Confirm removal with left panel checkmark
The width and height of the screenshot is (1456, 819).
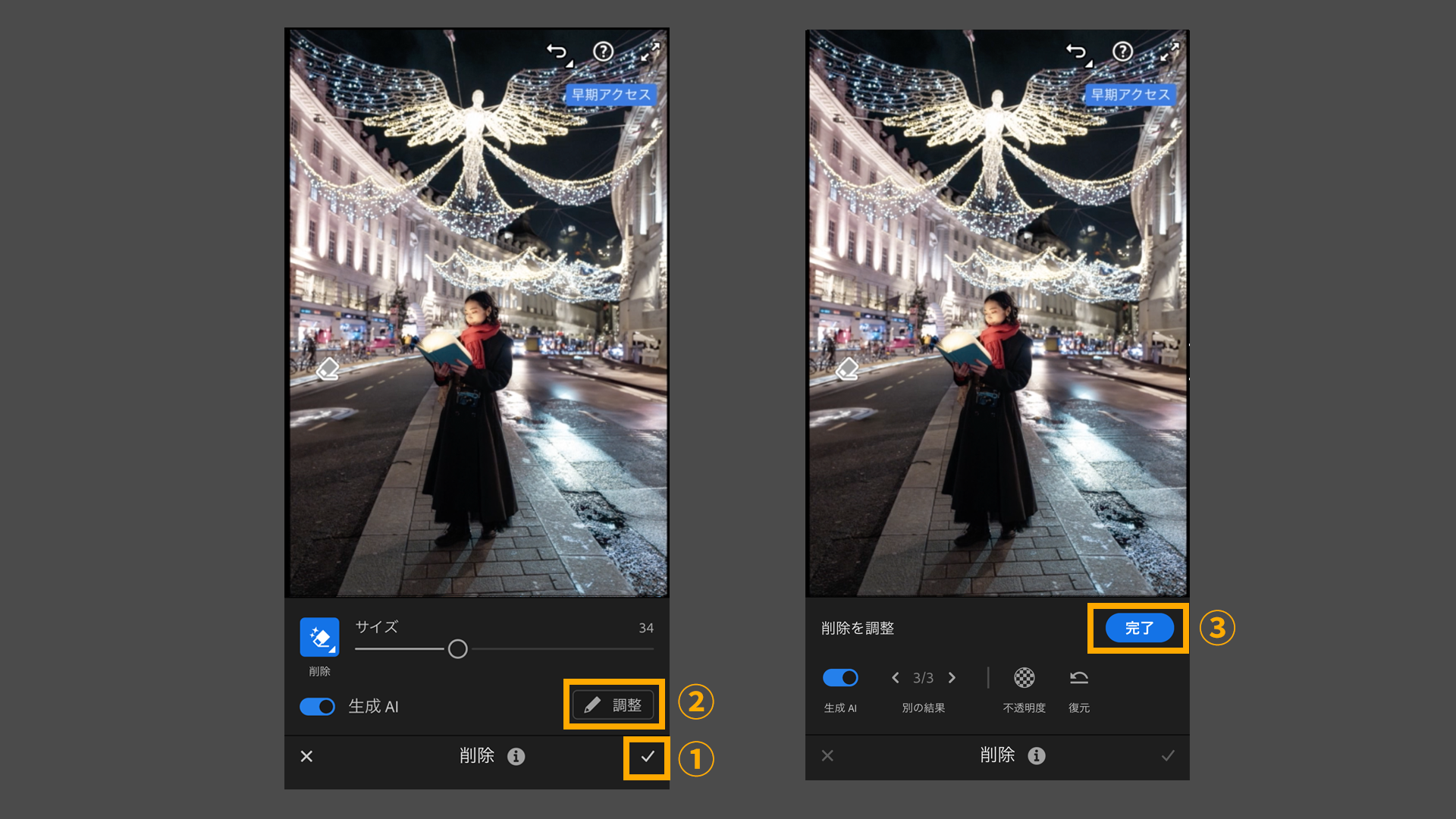coord(647,756)
